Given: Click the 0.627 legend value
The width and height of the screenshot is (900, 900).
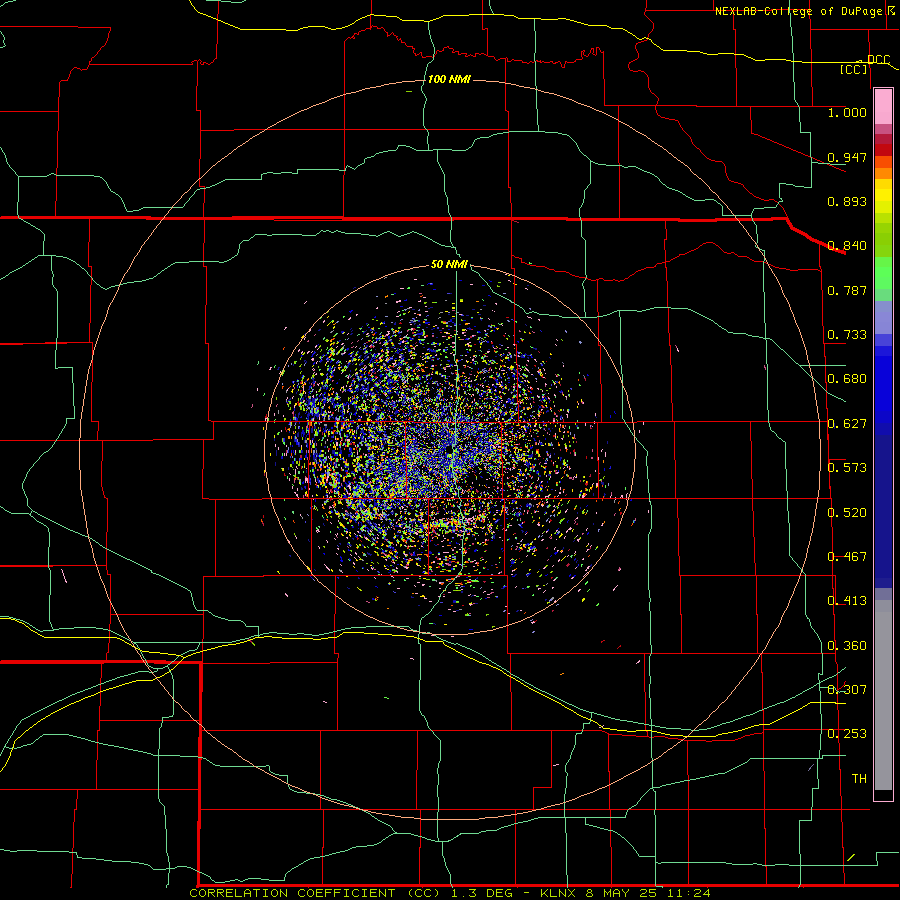Looking at the screenshot, I should (847, 423).
